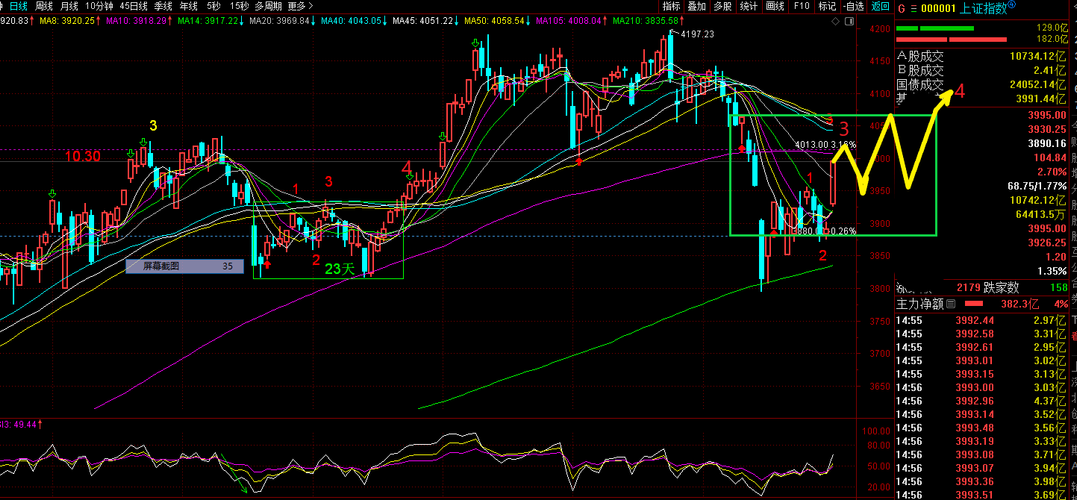Click the MA14: 3917.22 indicator label
The width and height of the screenshot is (1077, 500).
coord(208,21)
